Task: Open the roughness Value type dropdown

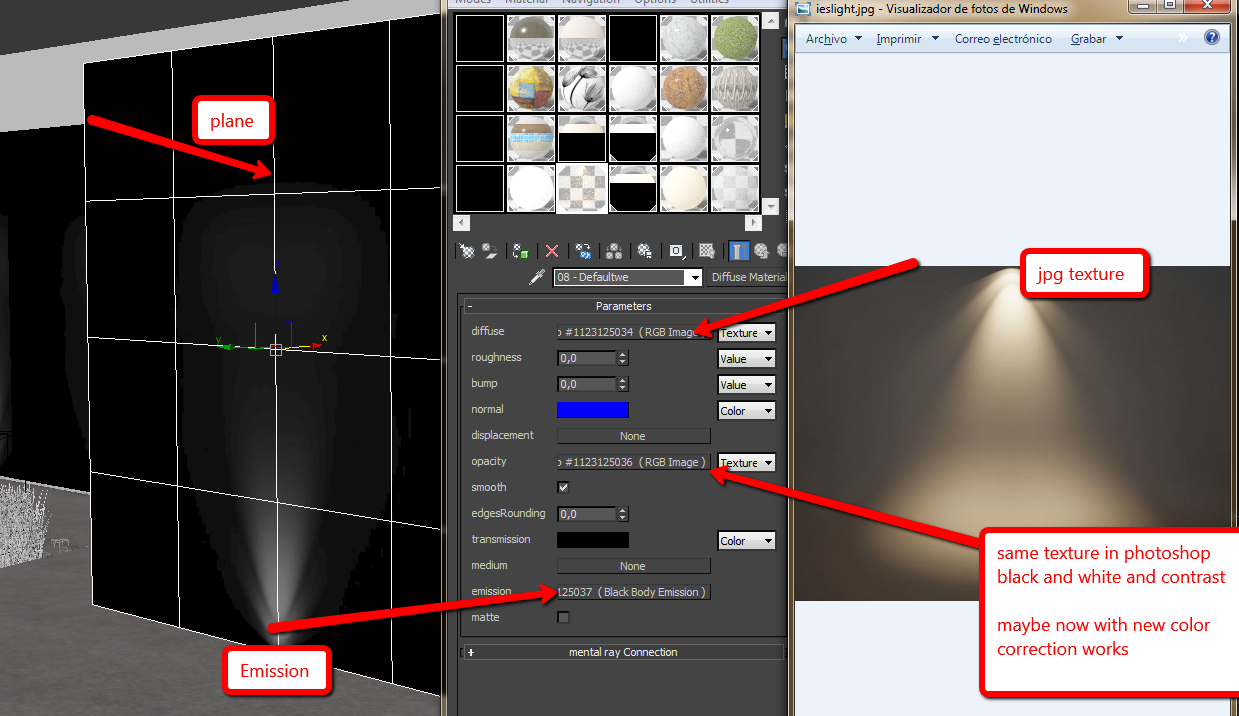Action: (x=747, y=359)
